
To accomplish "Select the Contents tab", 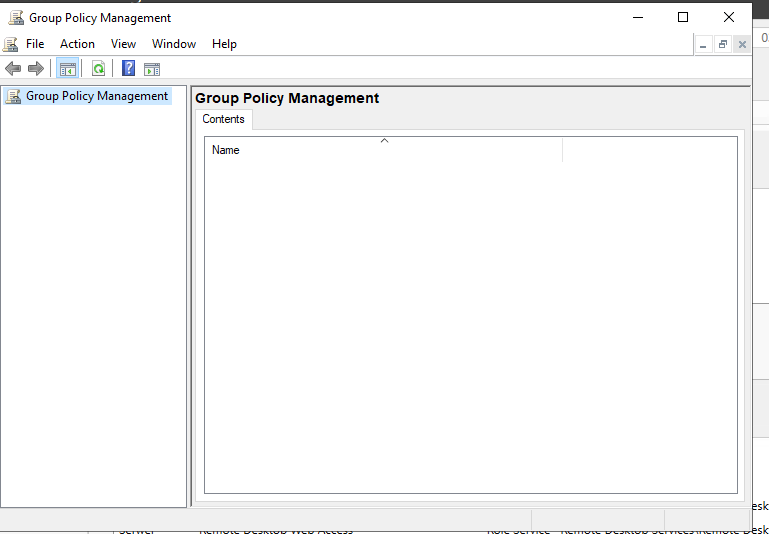I will point(224,119).
